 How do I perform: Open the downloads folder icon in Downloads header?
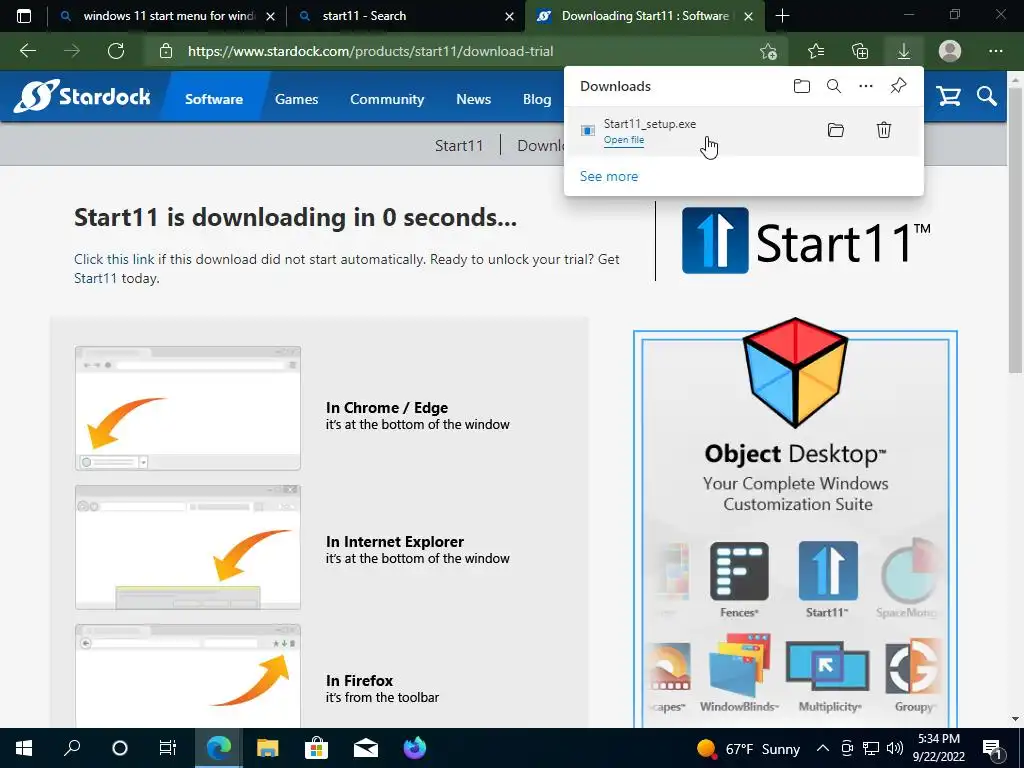point(802,86)
